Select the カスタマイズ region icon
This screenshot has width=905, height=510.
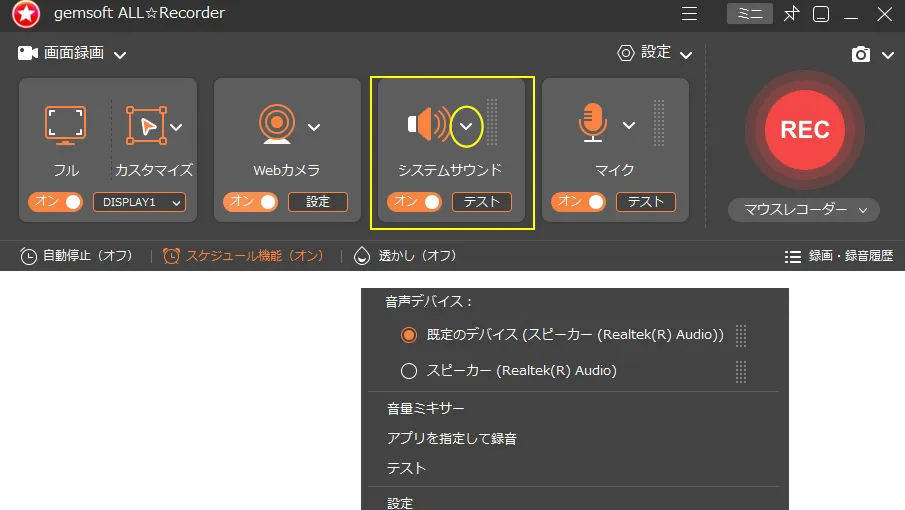tap(147, 125)
